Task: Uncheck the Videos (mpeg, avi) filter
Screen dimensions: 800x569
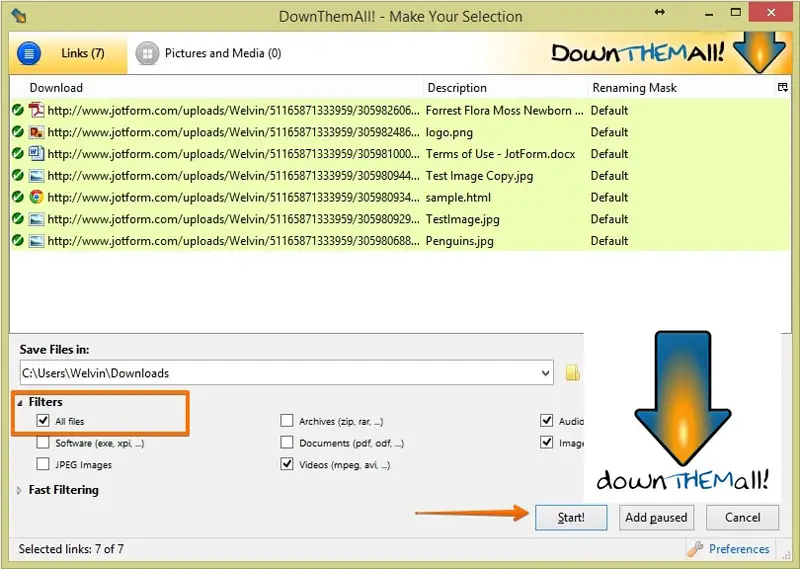Action: [x=287, y=464]
